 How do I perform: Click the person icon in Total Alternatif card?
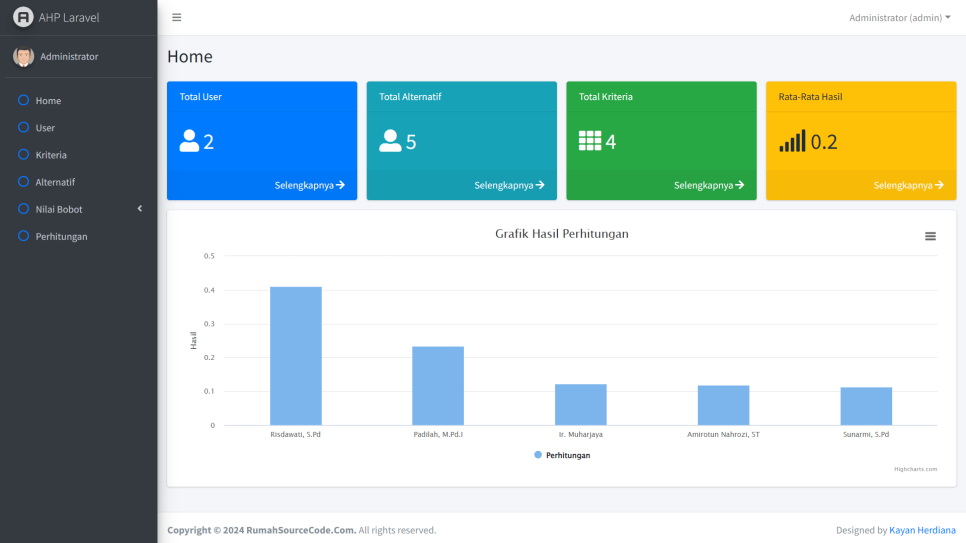coord(390,141)
